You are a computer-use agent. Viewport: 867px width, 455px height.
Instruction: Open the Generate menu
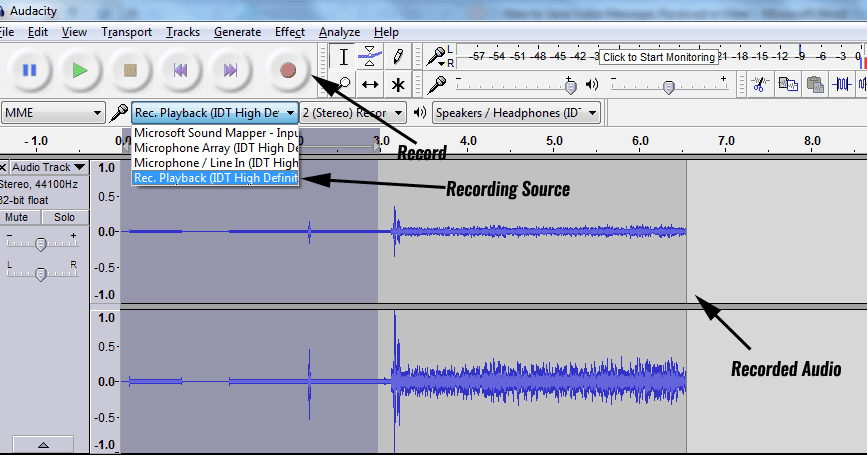pos(237,32)
